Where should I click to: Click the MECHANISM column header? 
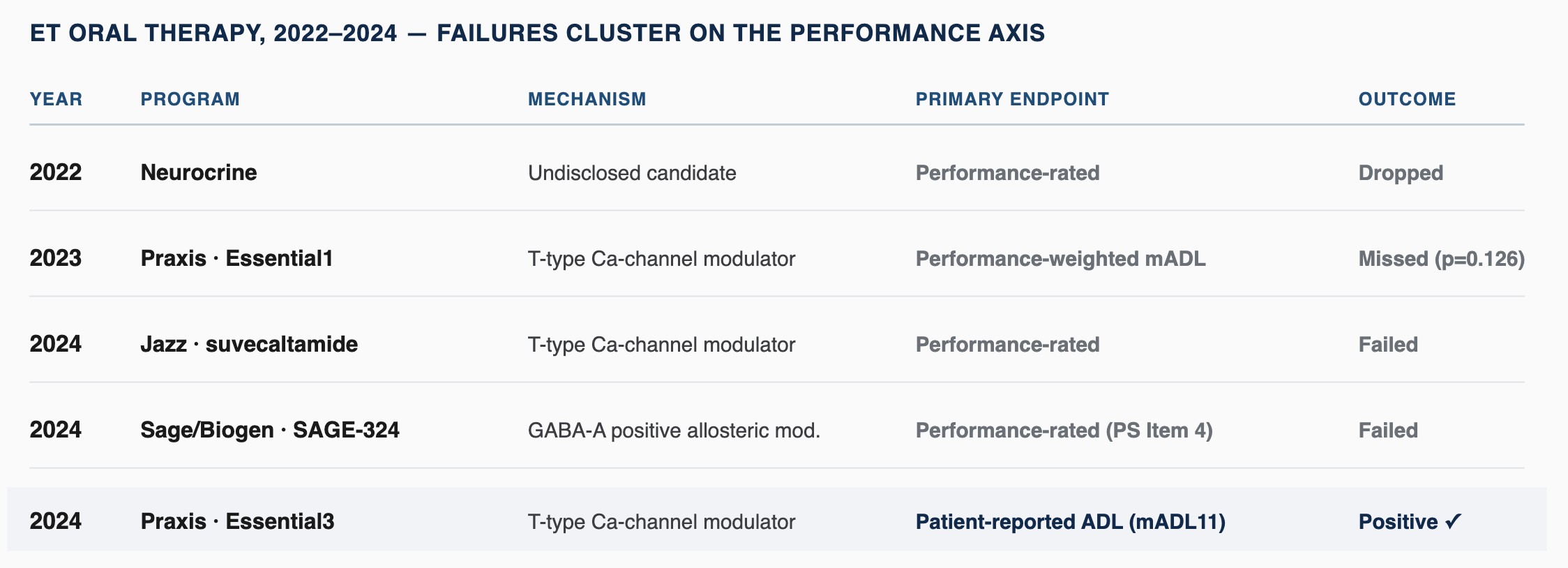[x=587, y=99]
